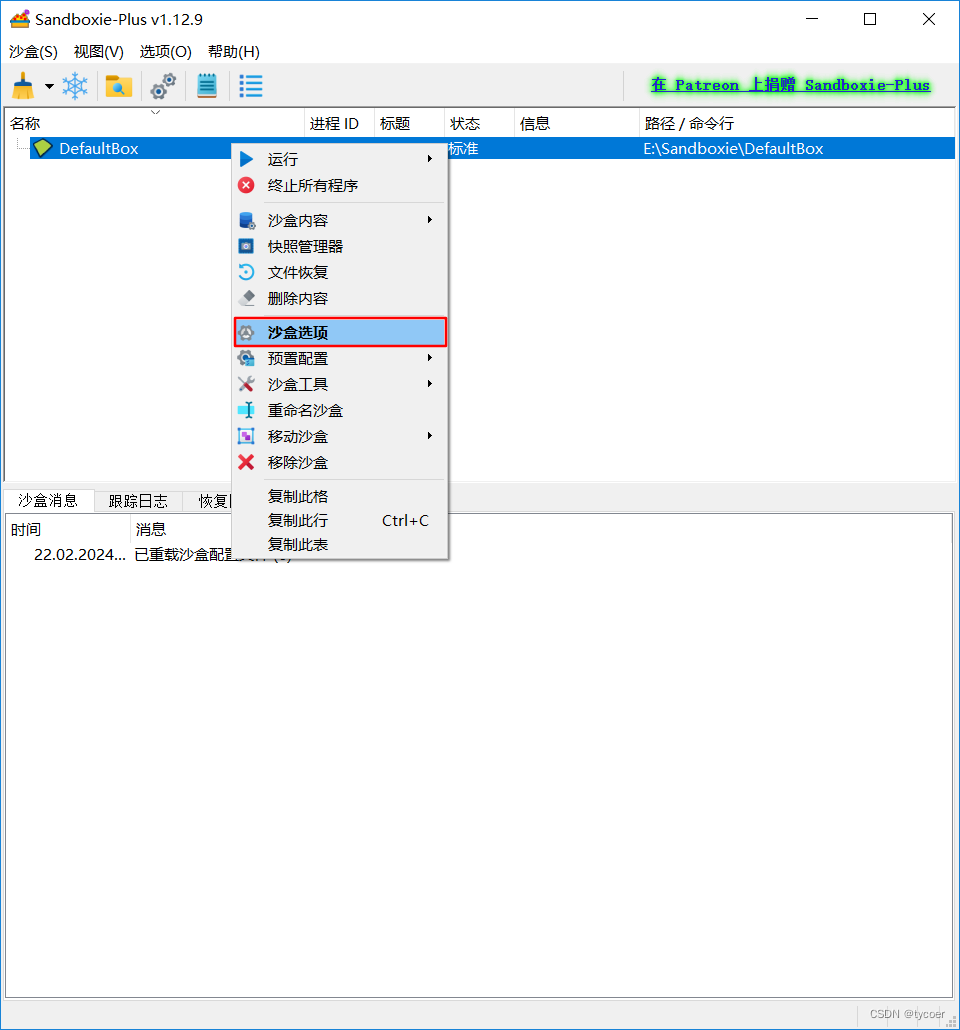Switch to the 跟踪日志 tab

138,501
